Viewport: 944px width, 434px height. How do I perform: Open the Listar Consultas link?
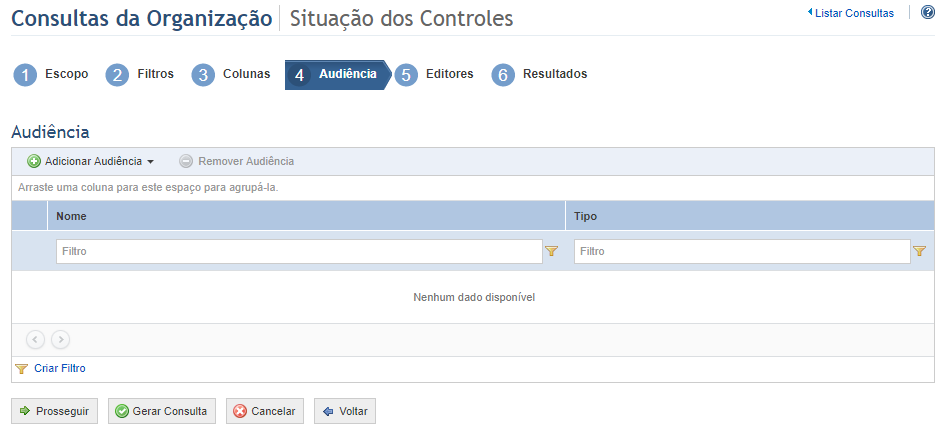850,13
